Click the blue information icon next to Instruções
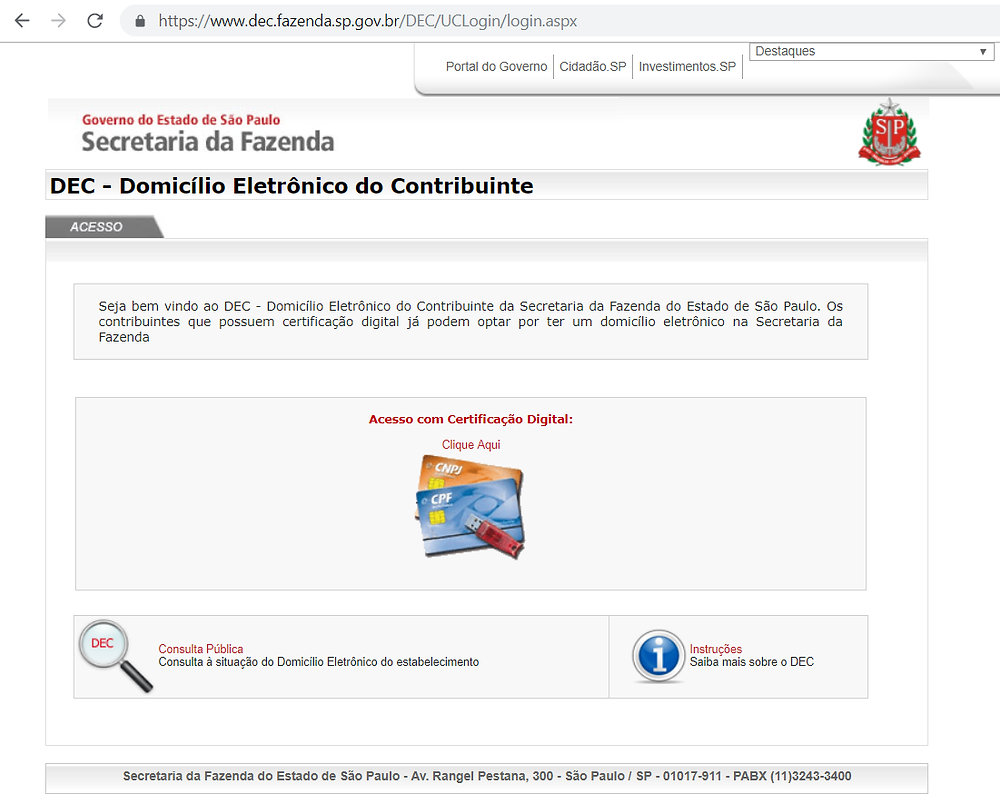Viewport: 1000px width, 804px height. point(657,655)
